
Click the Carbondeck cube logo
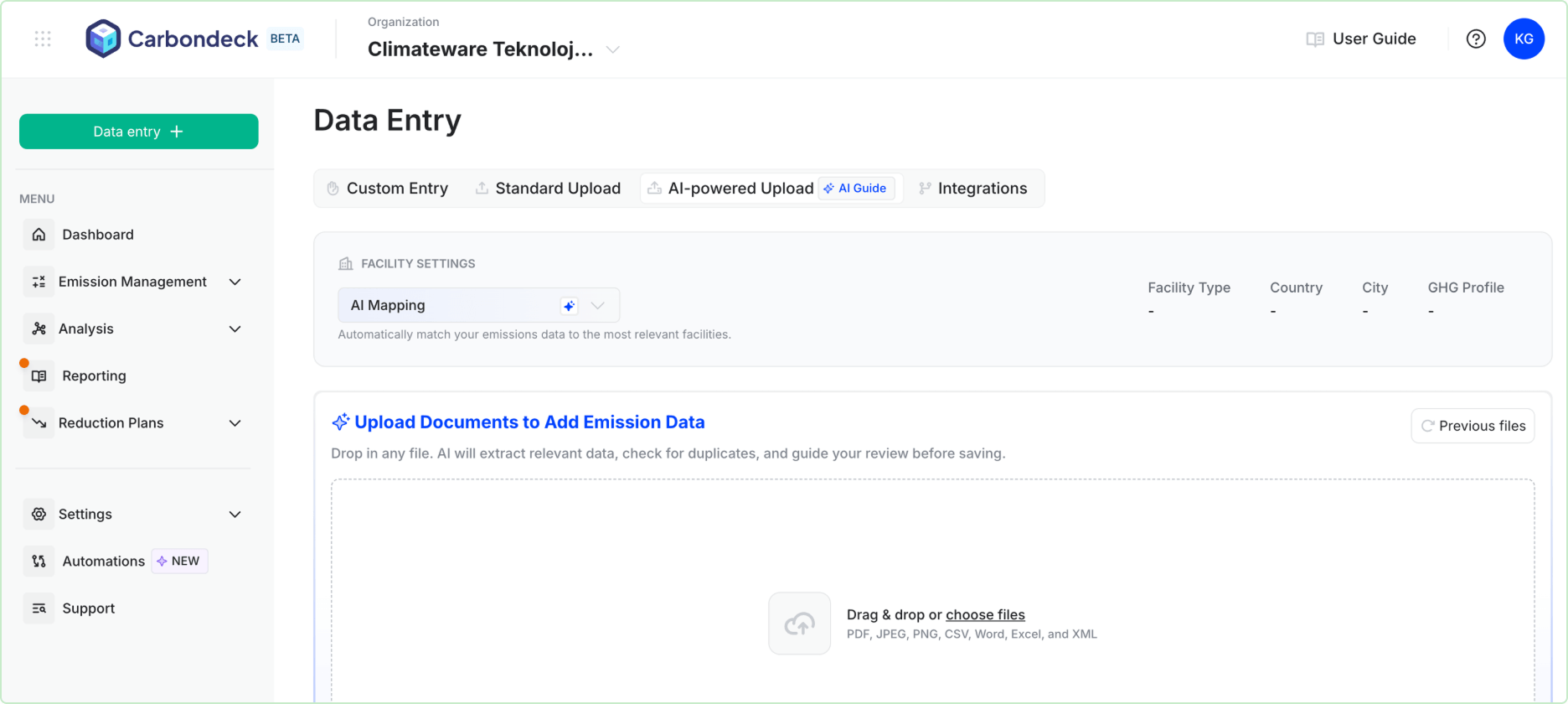tap(103, 39)
